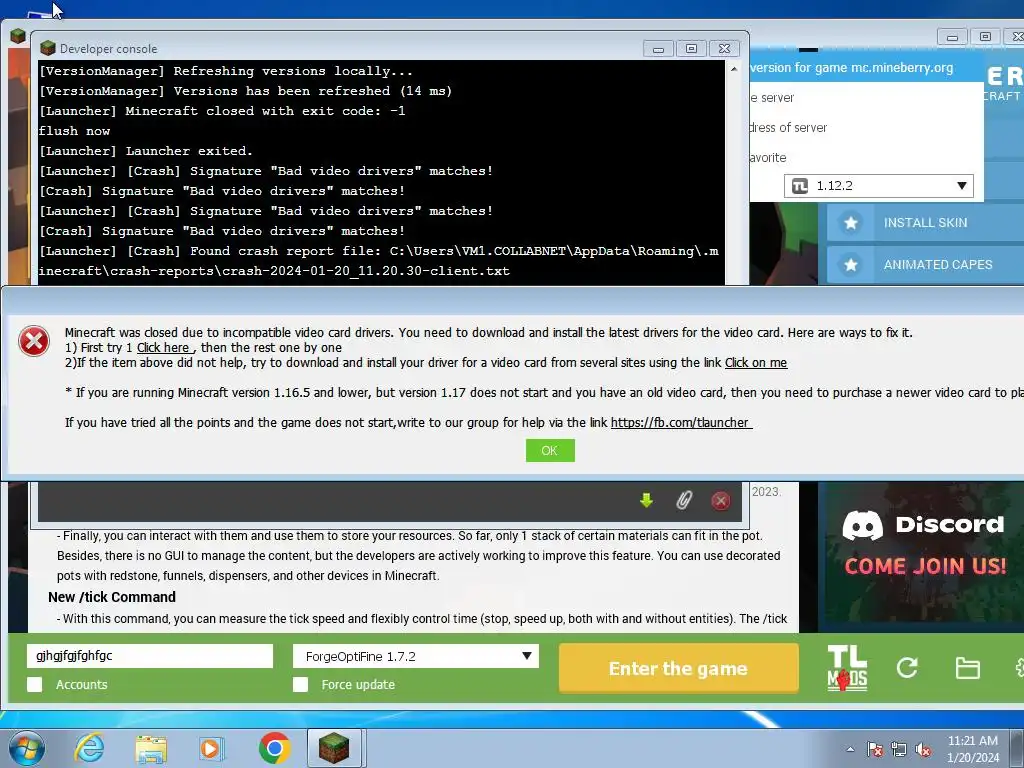The height and width of the screenshot is (768, 1024).
Task: Click the network tray icon
Action: point(899,750)
